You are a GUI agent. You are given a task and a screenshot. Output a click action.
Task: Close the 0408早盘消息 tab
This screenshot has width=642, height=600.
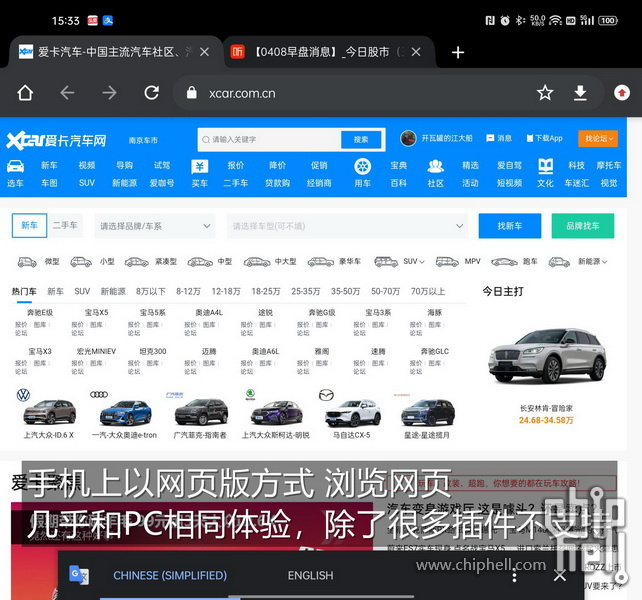(416, 52)
